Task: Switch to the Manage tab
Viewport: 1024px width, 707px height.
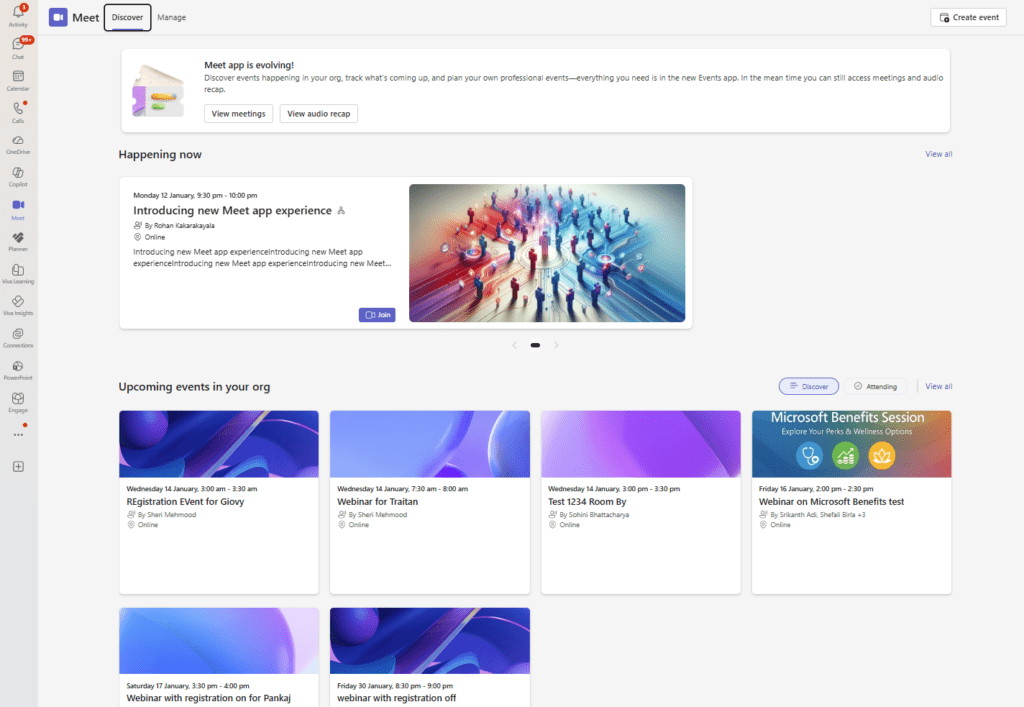Action: (x=171, y=17)
